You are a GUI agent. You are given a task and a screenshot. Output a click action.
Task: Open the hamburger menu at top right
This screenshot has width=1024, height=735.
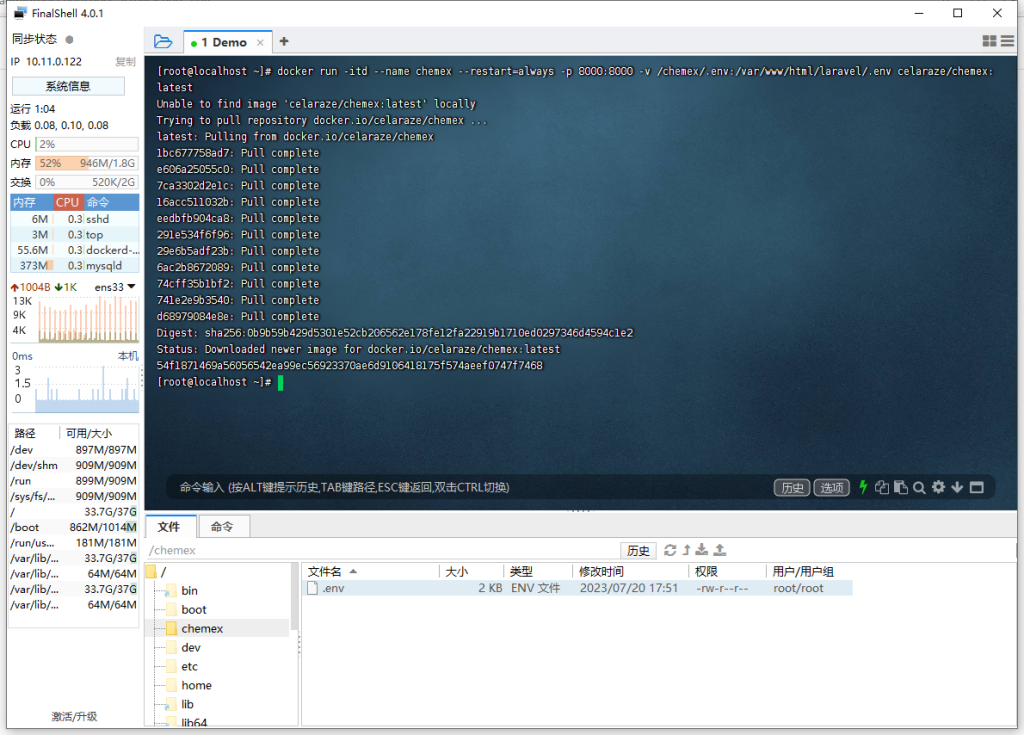[1008, 41]
